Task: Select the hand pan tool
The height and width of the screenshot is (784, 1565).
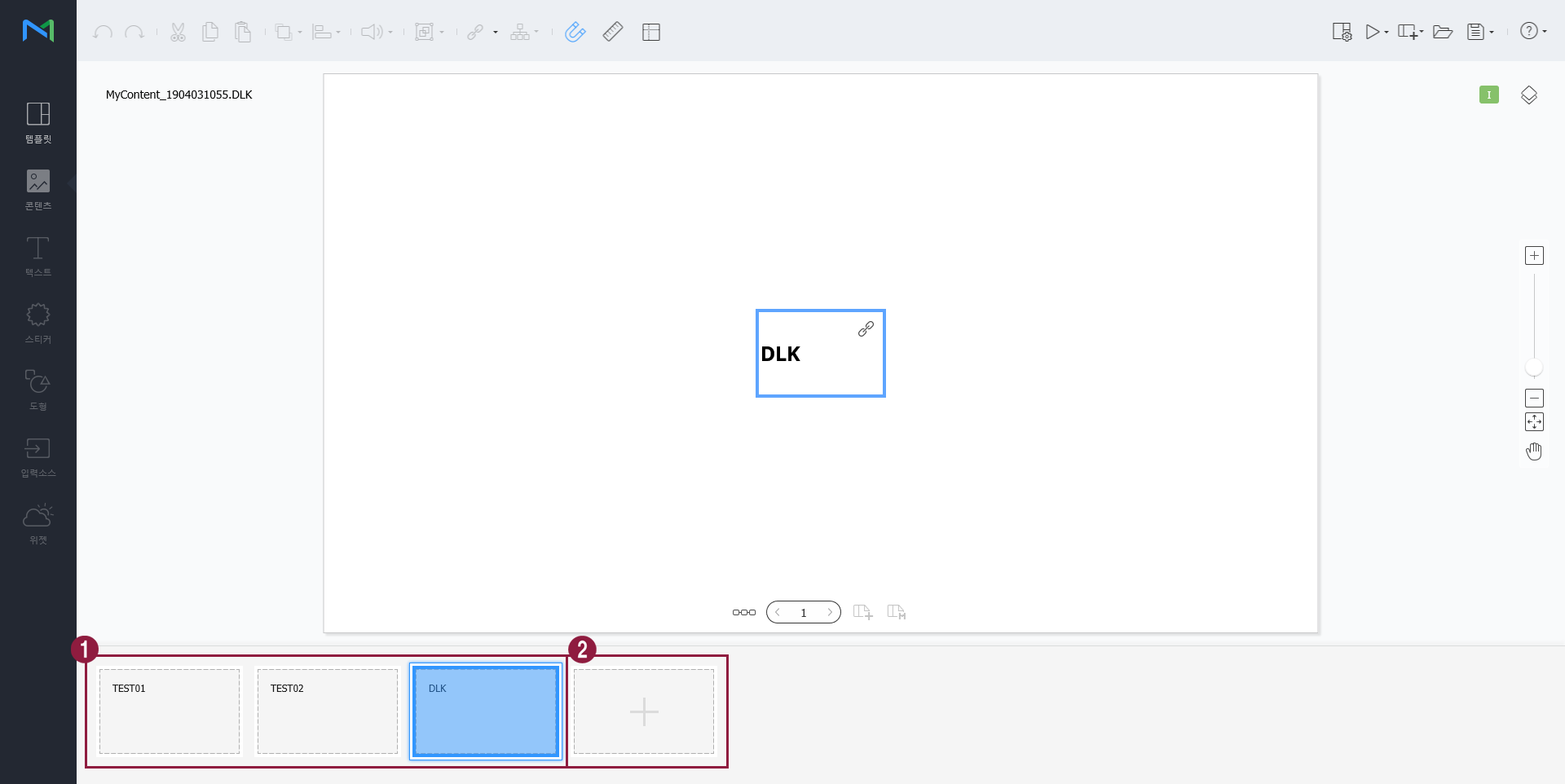Action: pos(1534,451)
